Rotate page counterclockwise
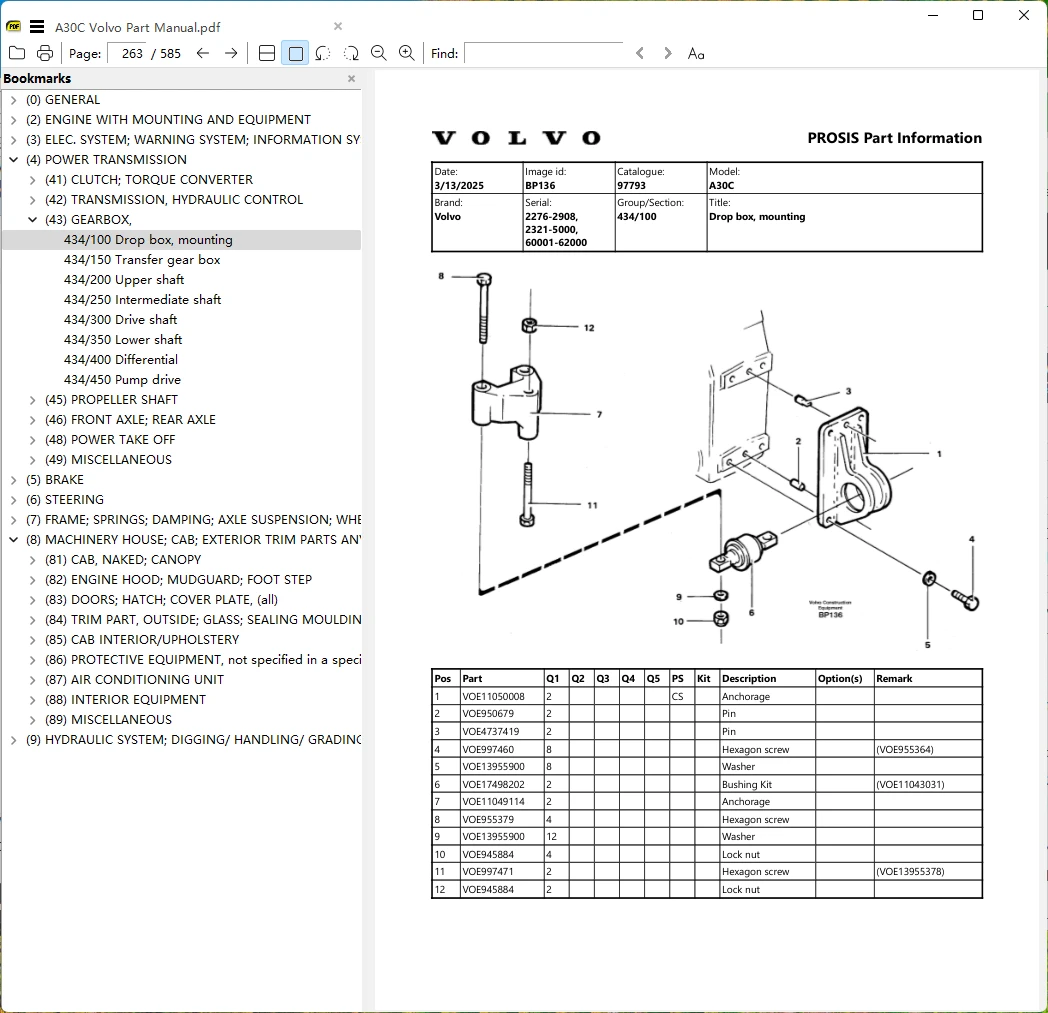The image size is (1048, 1013). point(323,53)
